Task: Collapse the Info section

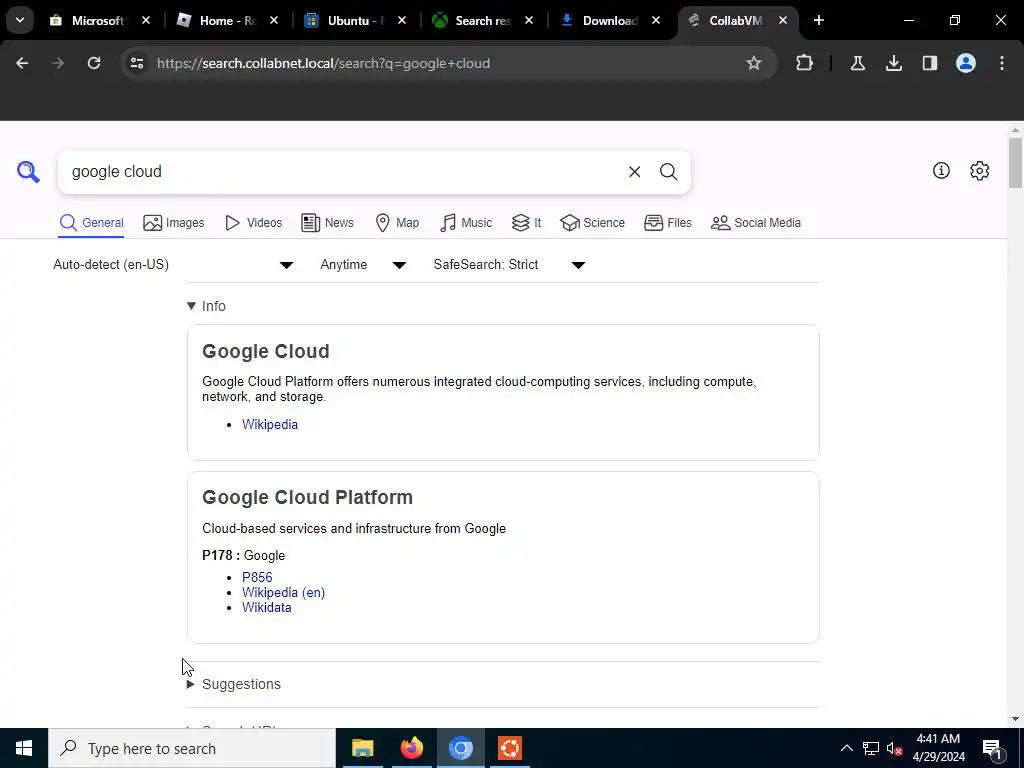Action: (206, 306)
